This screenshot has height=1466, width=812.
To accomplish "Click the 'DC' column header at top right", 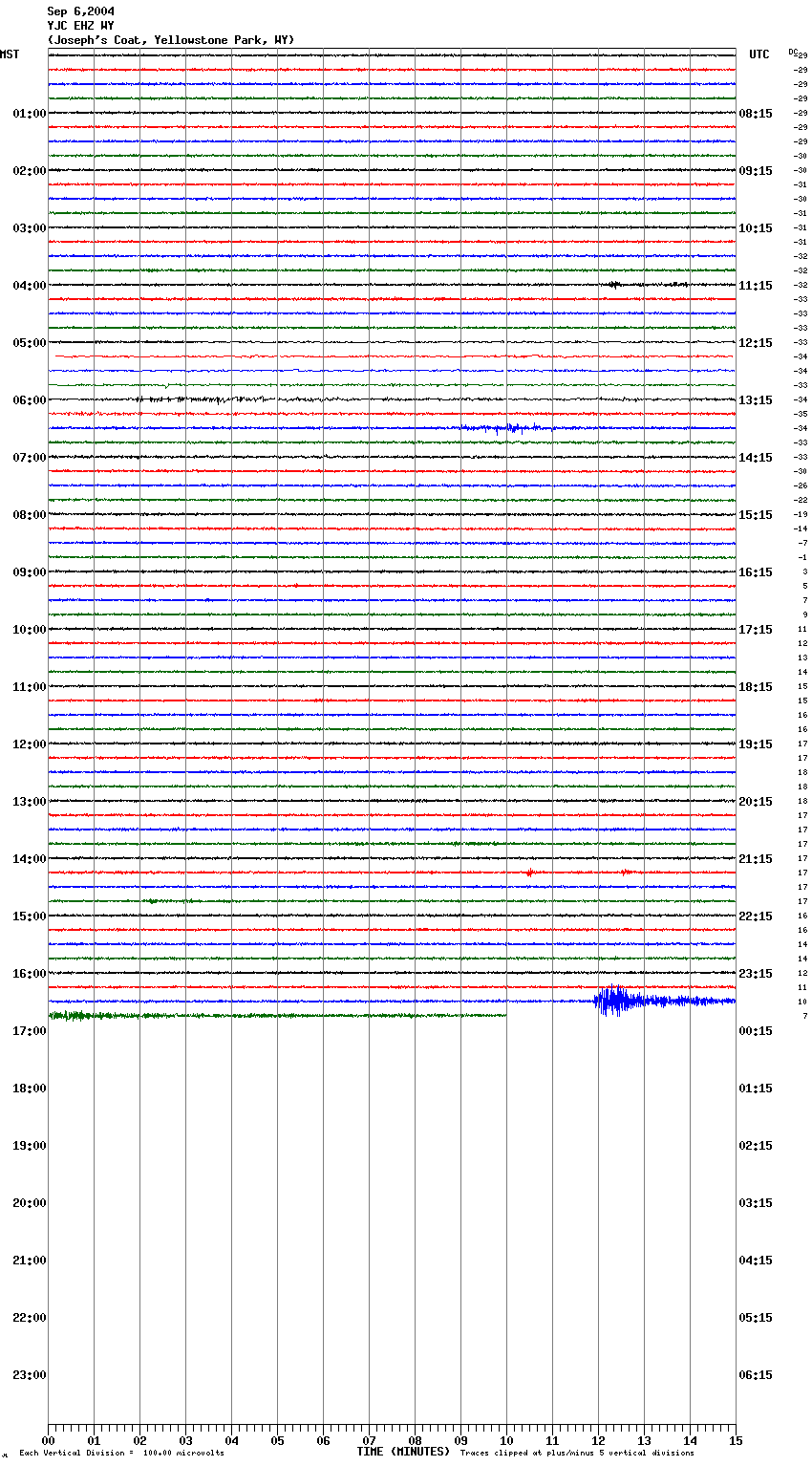I will [793, 52].
